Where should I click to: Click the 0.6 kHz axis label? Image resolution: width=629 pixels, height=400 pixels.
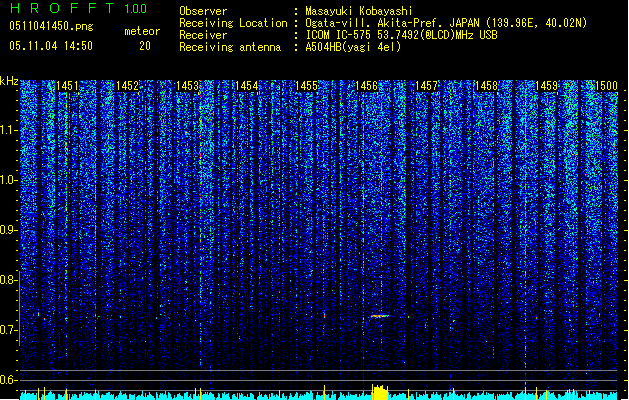(9, 380)
